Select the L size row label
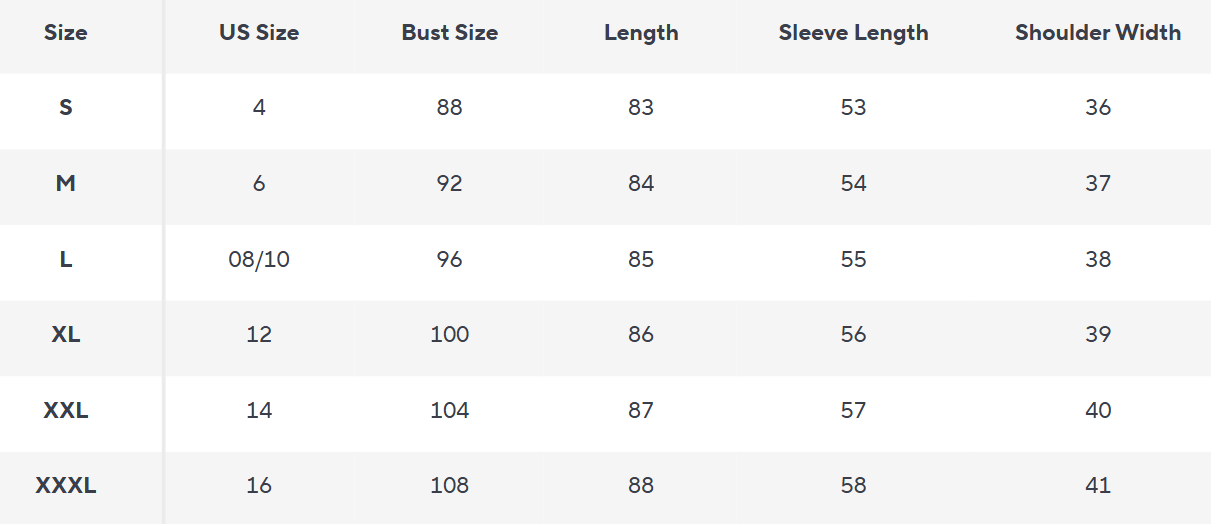The height and width of the screenshot is (524, 1211). coord(66,260)
